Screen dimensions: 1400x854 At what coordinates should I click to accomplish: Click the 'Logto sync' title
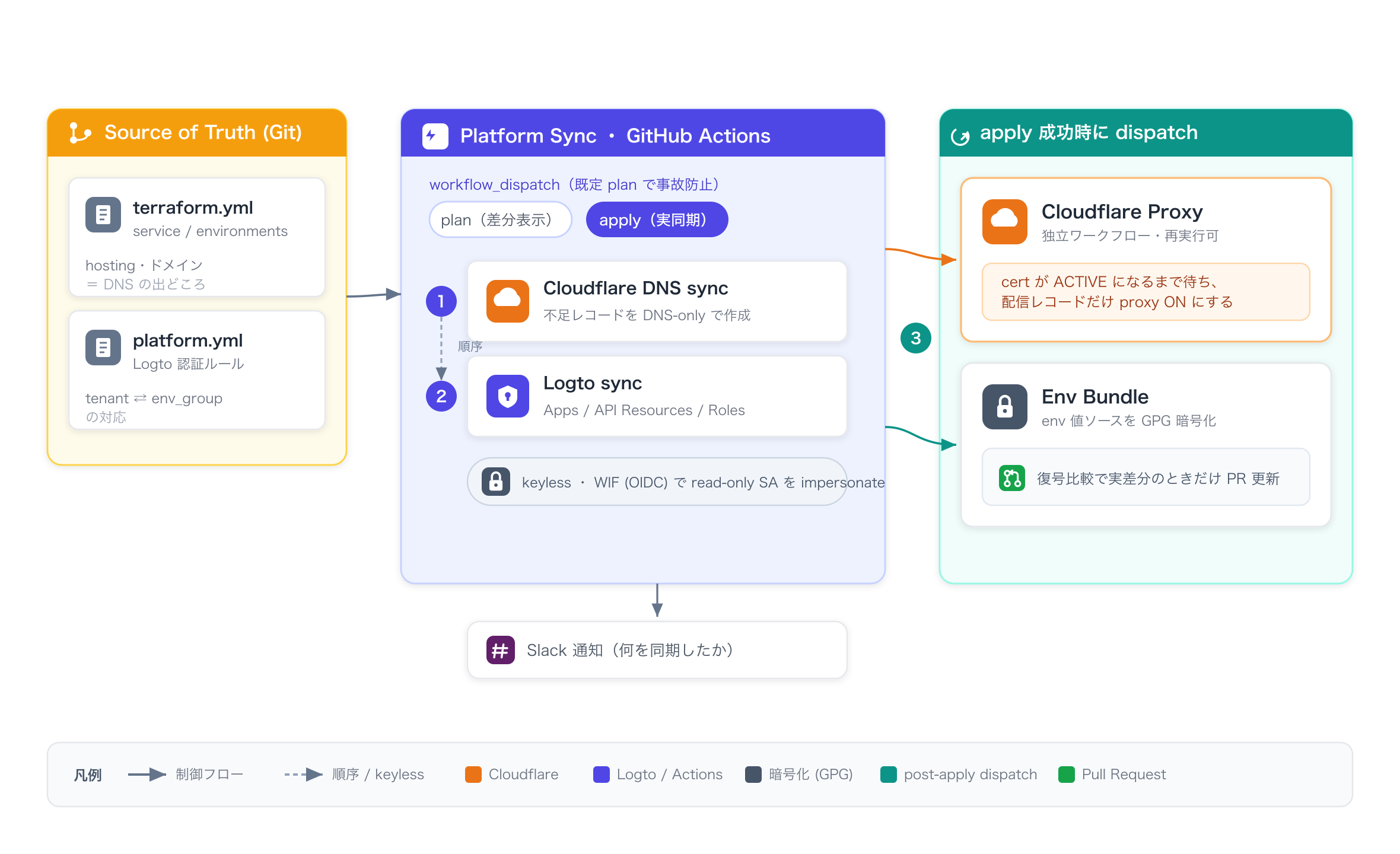pos(593,383)
